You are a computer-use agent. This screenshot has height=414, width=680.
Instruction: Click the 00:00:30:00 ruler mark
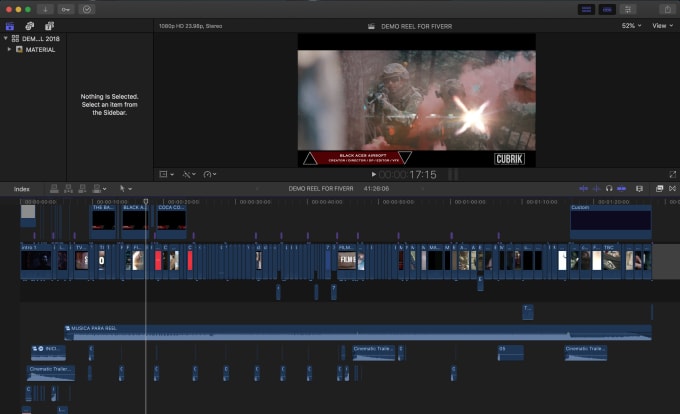(255, 202)
